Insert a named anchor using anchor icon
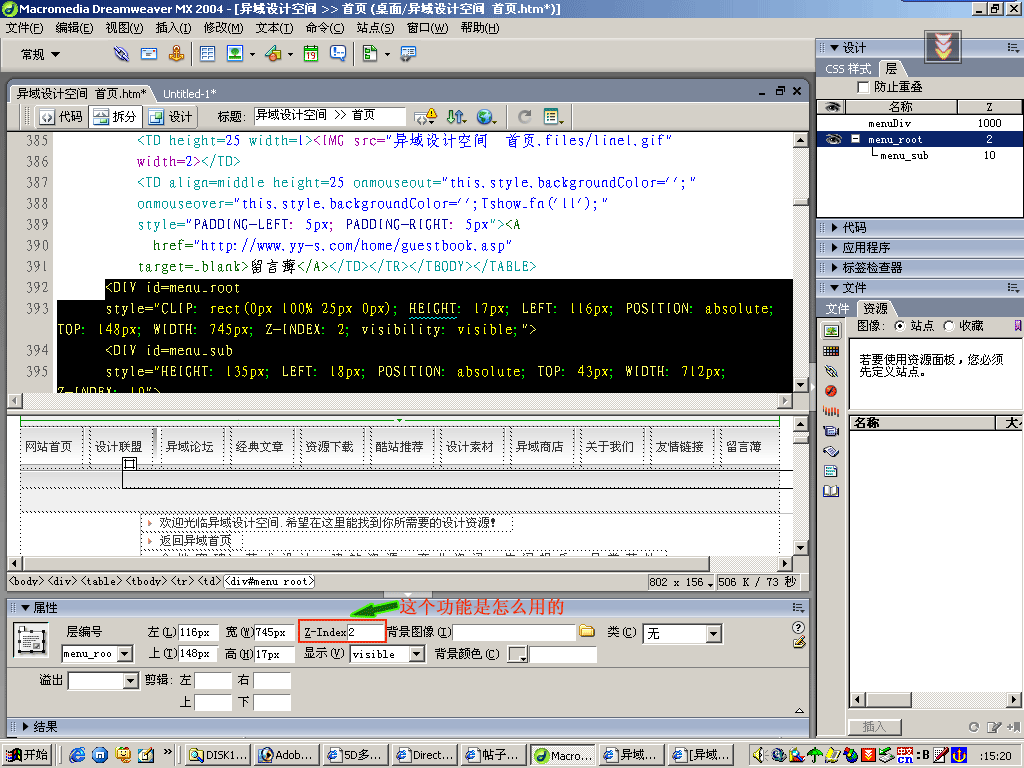This screenshot has width=1024, height=768. pos(177,54)
